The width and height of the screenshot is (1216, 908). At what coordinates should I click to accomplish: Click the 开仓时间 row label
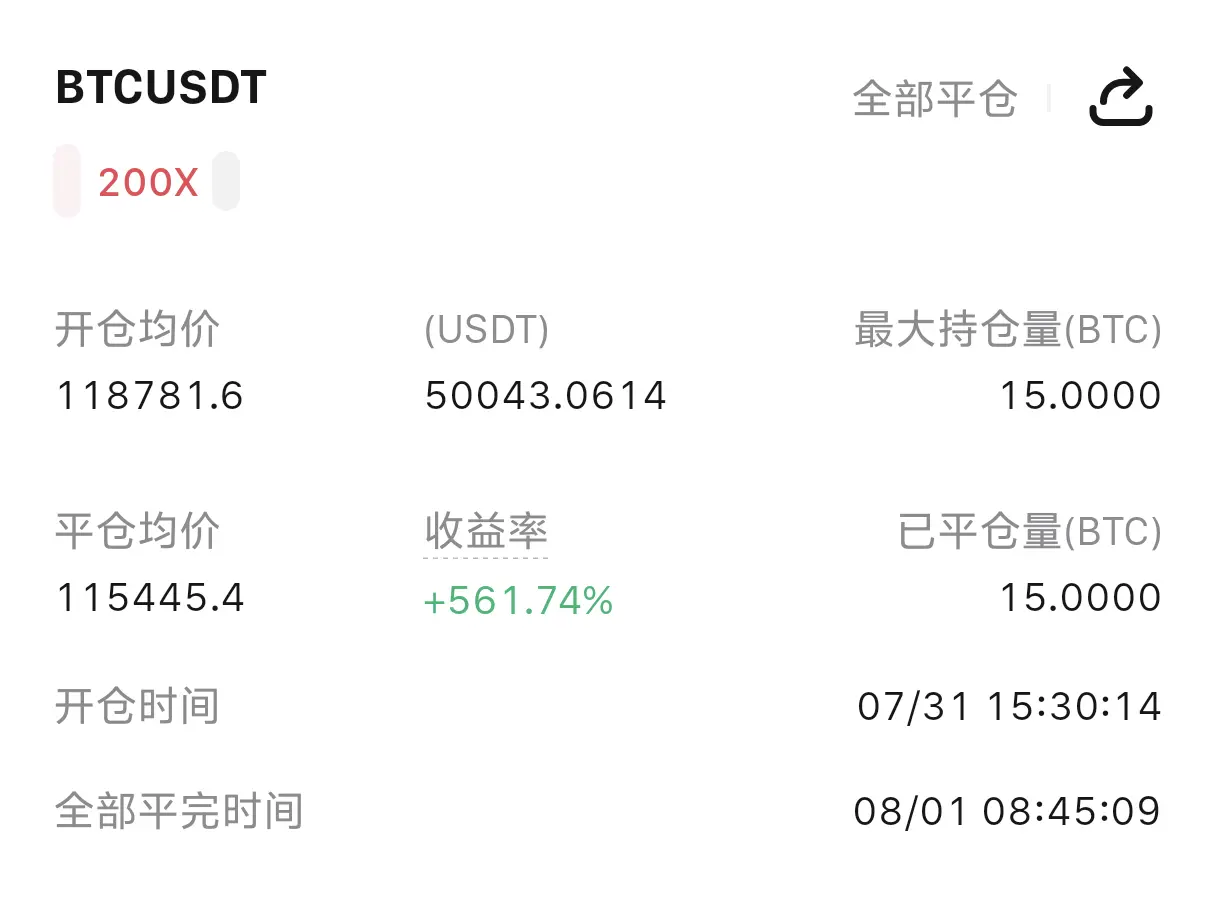137,707
